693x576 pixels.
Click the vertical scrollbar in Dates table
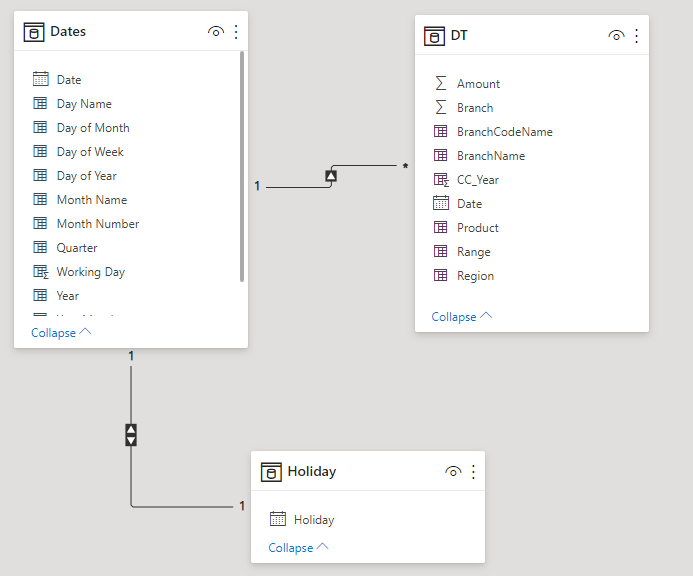coord(242,166)
